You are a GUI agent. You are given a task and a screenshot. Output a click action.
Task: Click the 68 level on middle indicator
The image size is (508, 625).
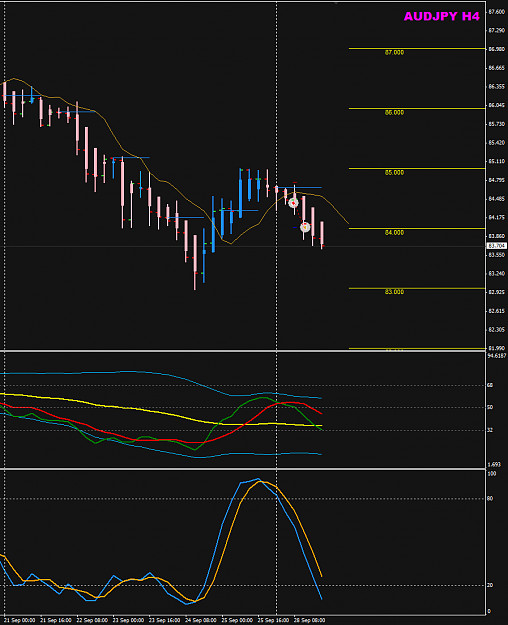(x=490, y=385)
